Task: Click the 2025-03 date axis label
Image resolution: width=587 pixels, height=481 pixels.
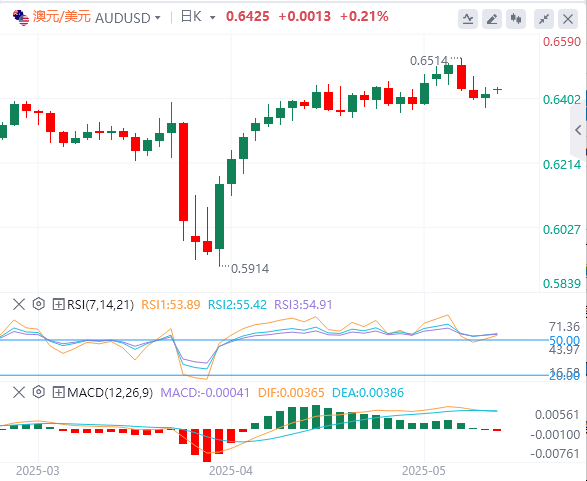Action: tap(37, 471)
